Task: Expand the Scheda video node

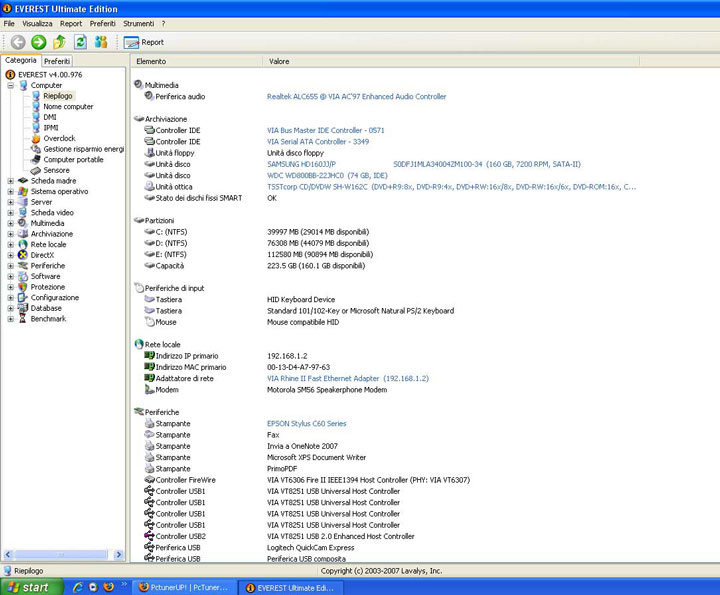Action: pos(11,213)
